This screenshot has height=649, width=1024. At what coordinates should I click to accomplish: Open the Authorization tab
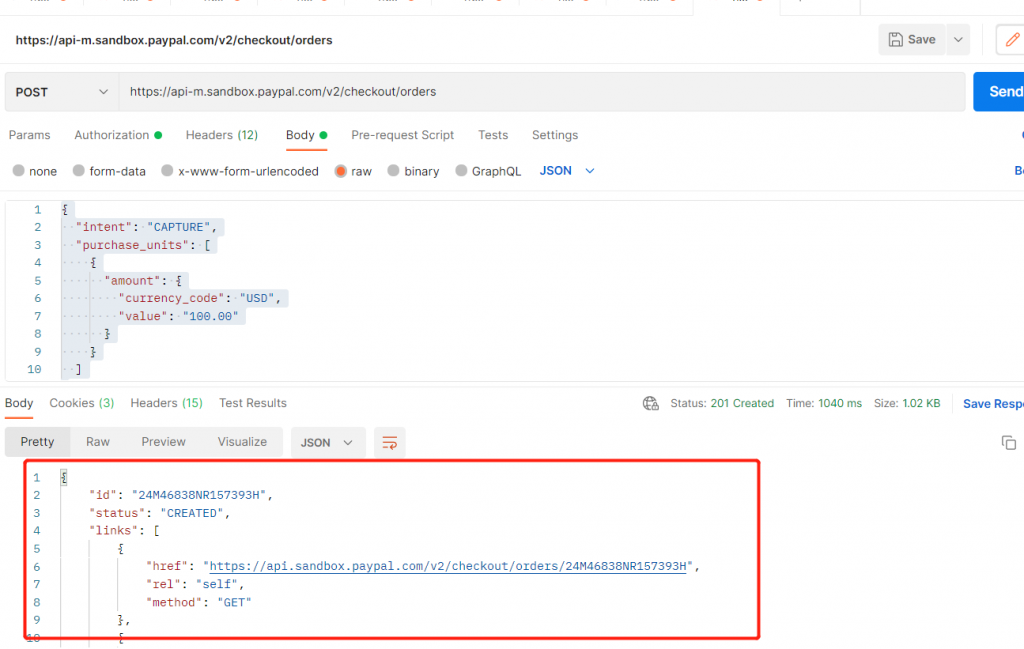118,135
